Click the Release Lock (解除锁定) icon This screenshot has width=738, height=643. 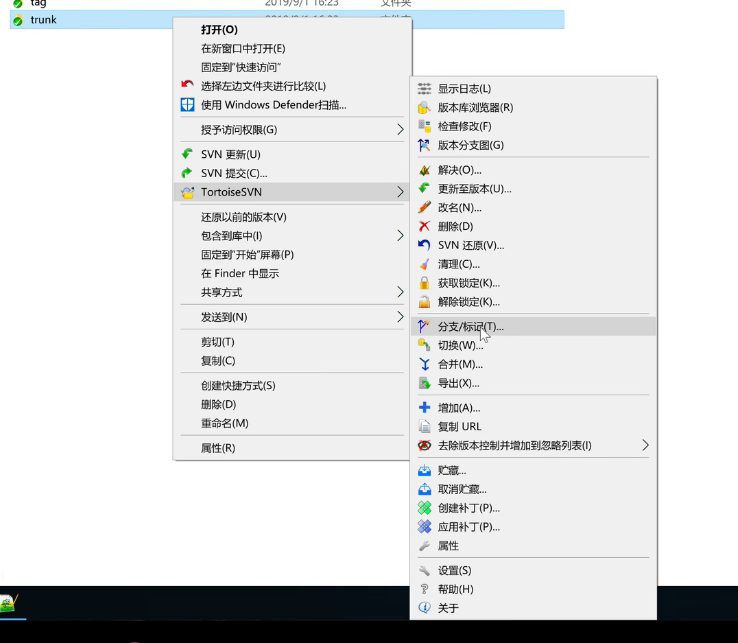424,302
